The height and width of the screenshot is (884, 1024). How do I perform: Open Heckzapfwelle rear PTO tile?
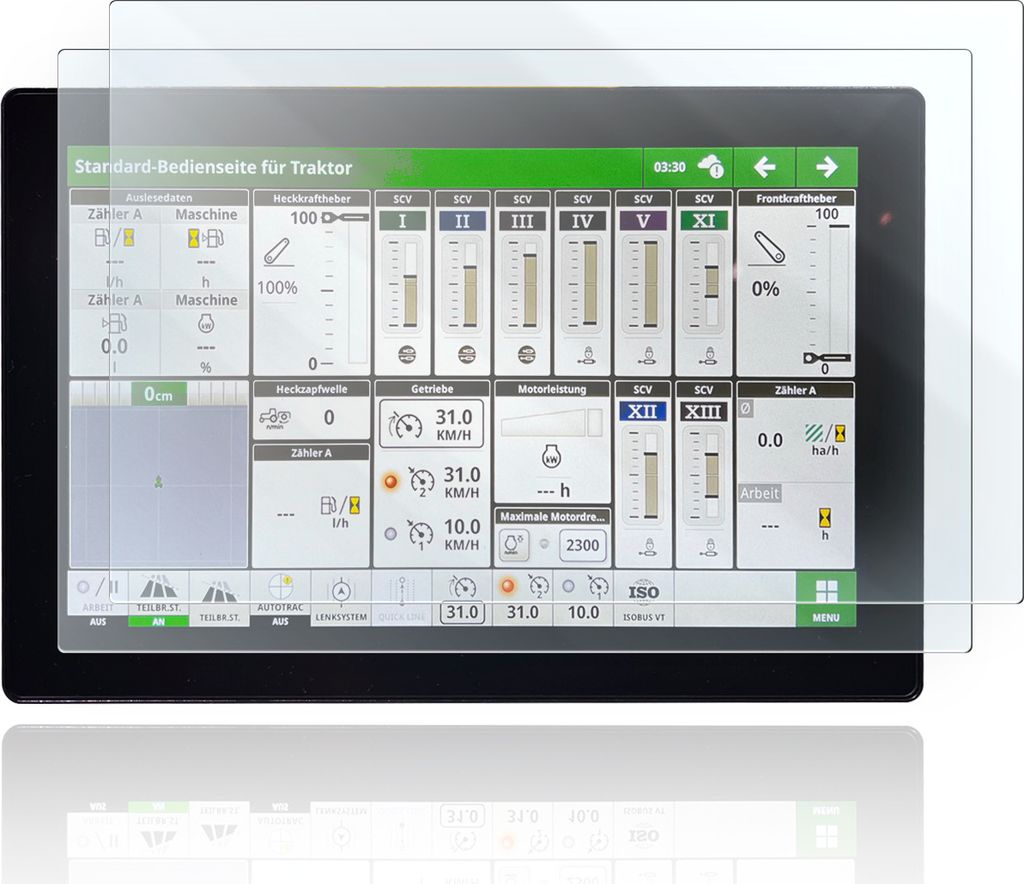point(312,411)
